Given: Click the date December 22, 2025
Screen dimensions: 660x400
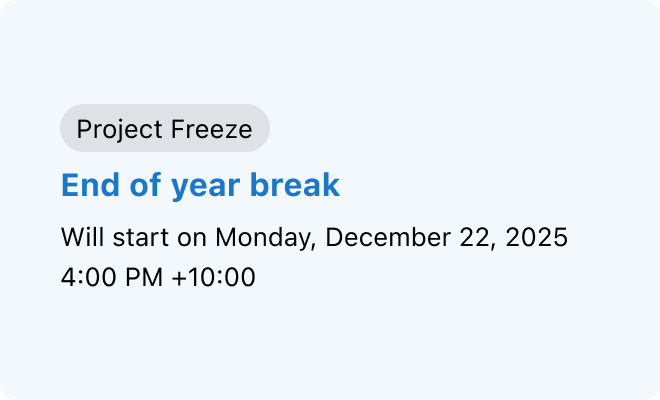Looking at the screenshot, I should point(447,238).
